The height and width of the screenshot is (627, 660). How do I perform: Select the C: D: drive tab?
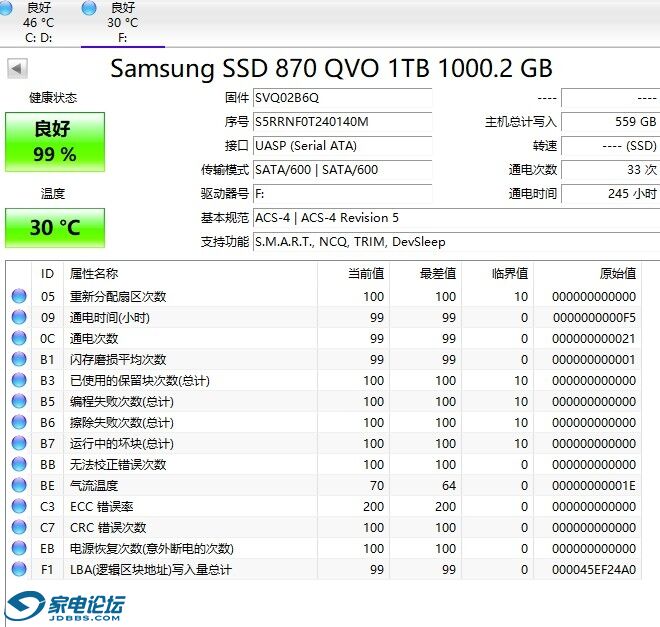[x=38, y=22]
